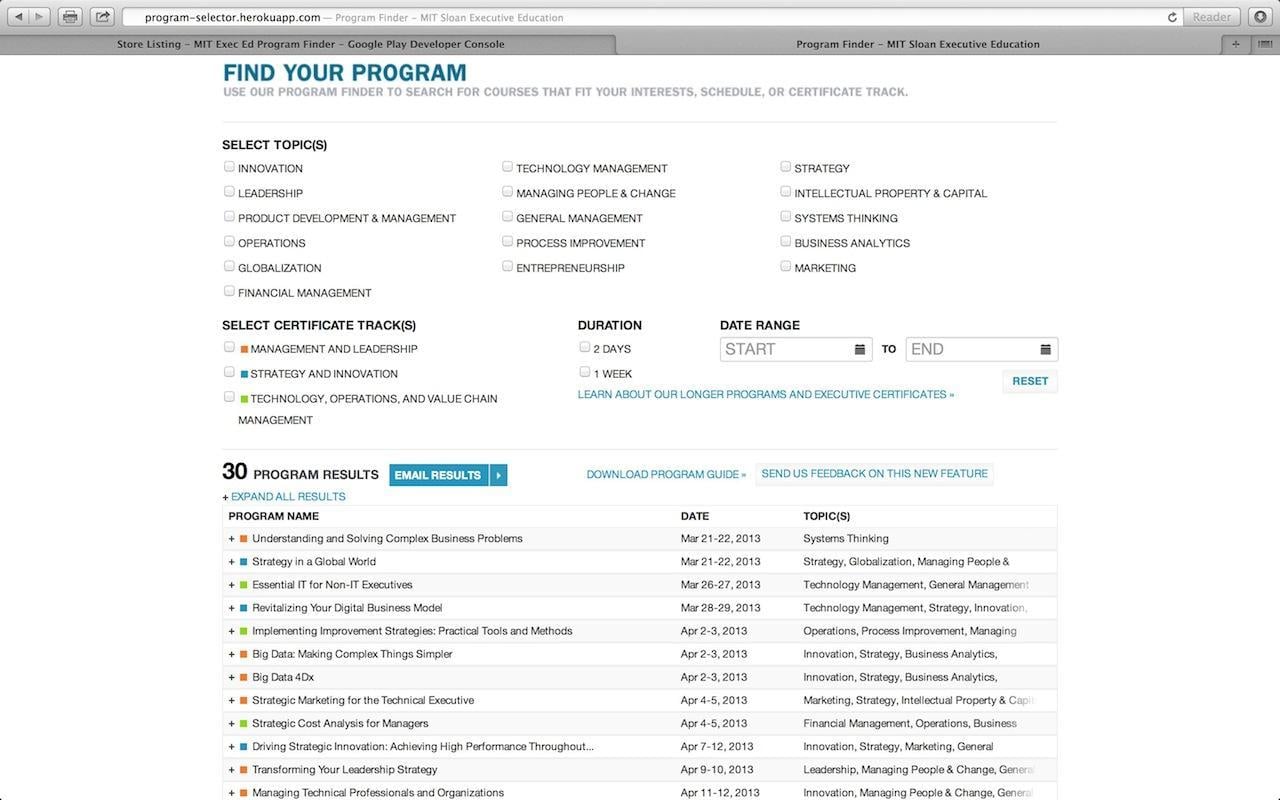The width and height of the screenshot is (1280, 800).
Task: Click the print icon in the toolbar
Action: [69, 17]
